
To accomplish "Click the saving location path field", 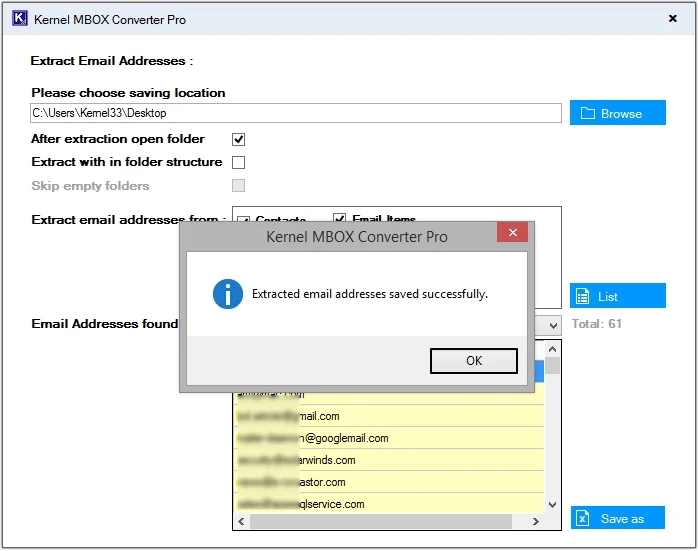I will pyautogui.click(x=296, y=113).
